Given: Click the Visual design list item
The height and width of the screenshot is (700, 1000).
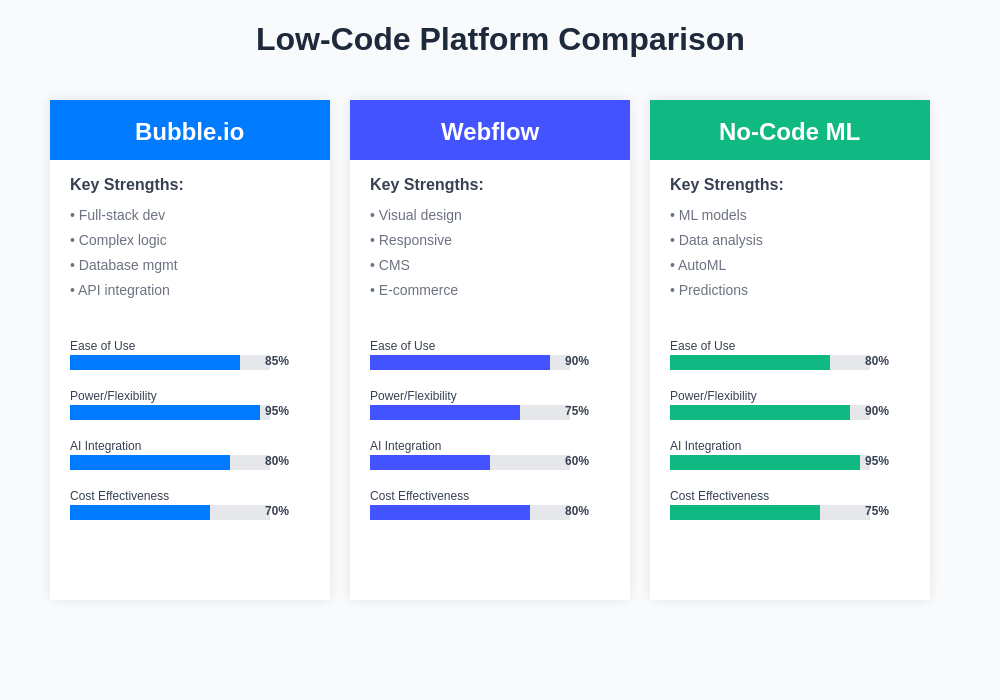Looking at the screenshot, I should (x=416, y=215).
